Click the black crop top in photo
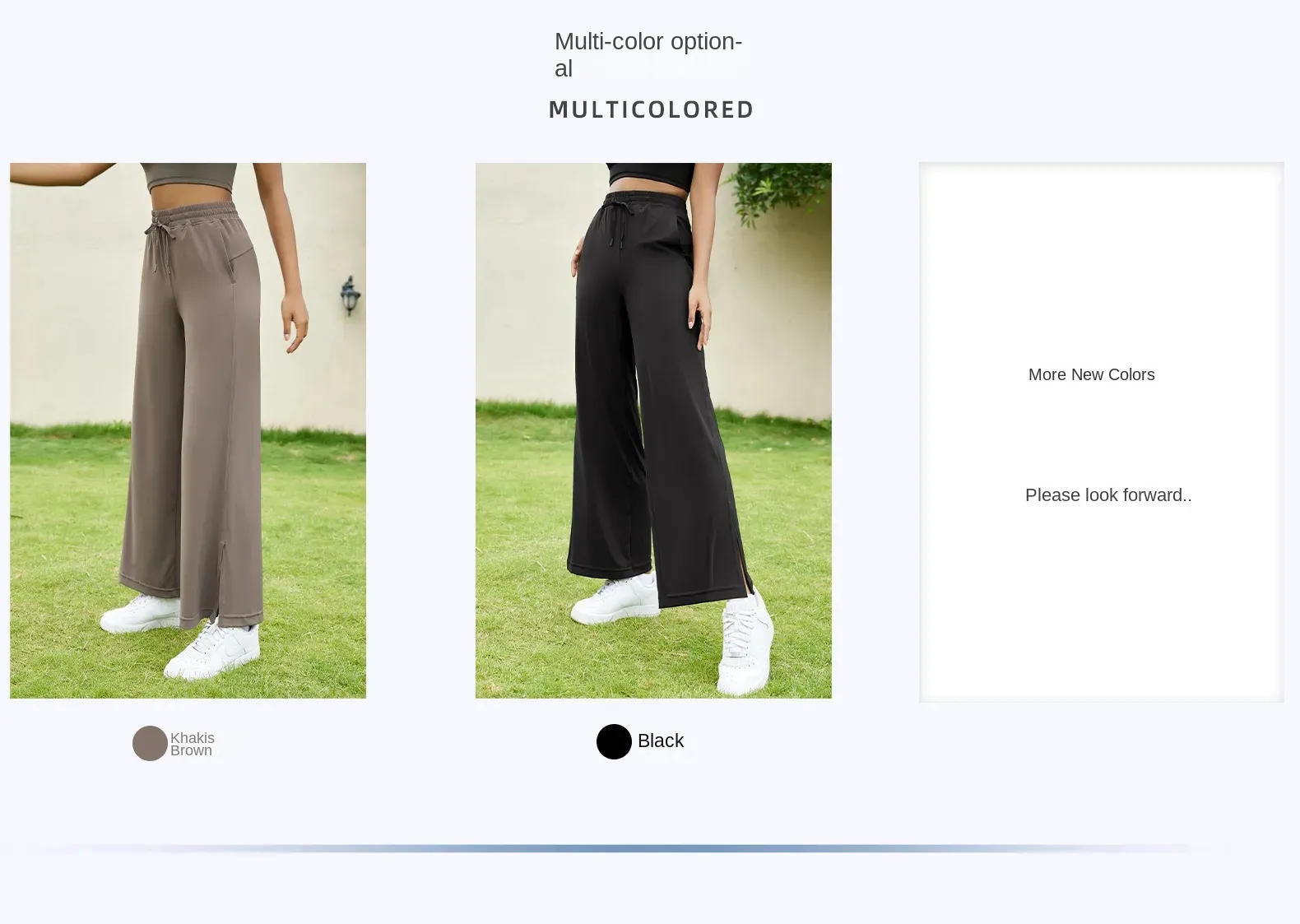This screenshot has height=924, width=1300. coord(651,177)
